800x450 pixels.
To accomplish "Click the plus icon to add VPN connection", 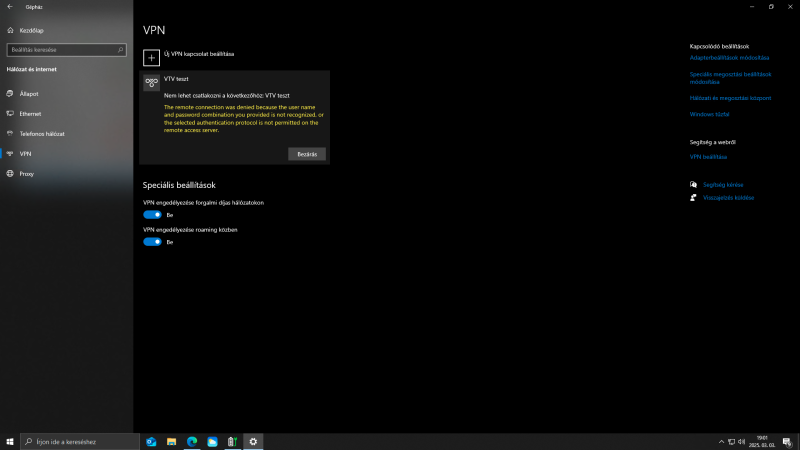I will click(x=152, y=58).
